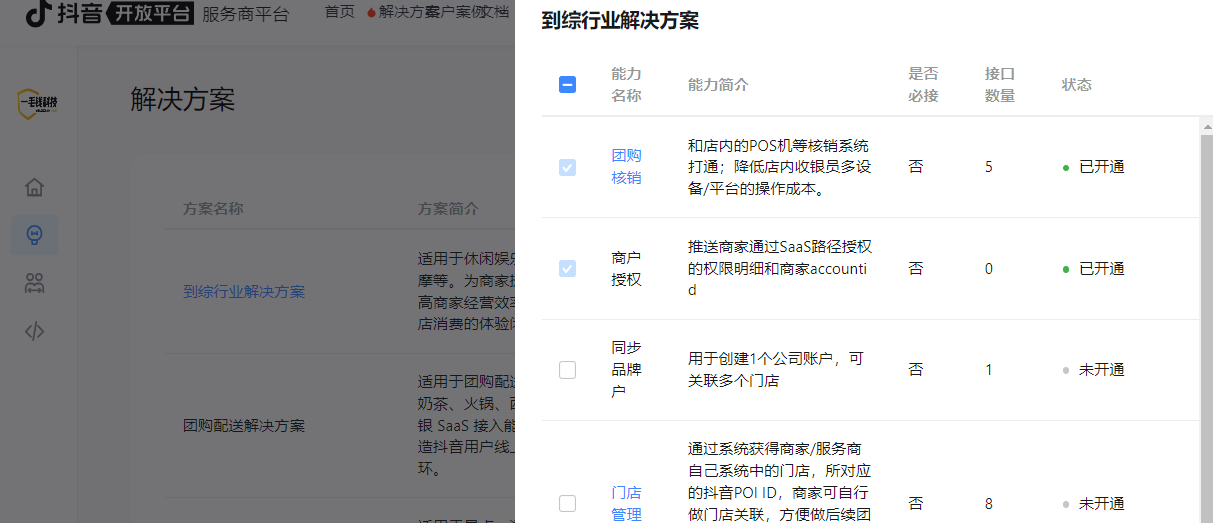The image size is (1213, 523).
Task: Click the company shield logo in the sidebar
Action: 38,104
